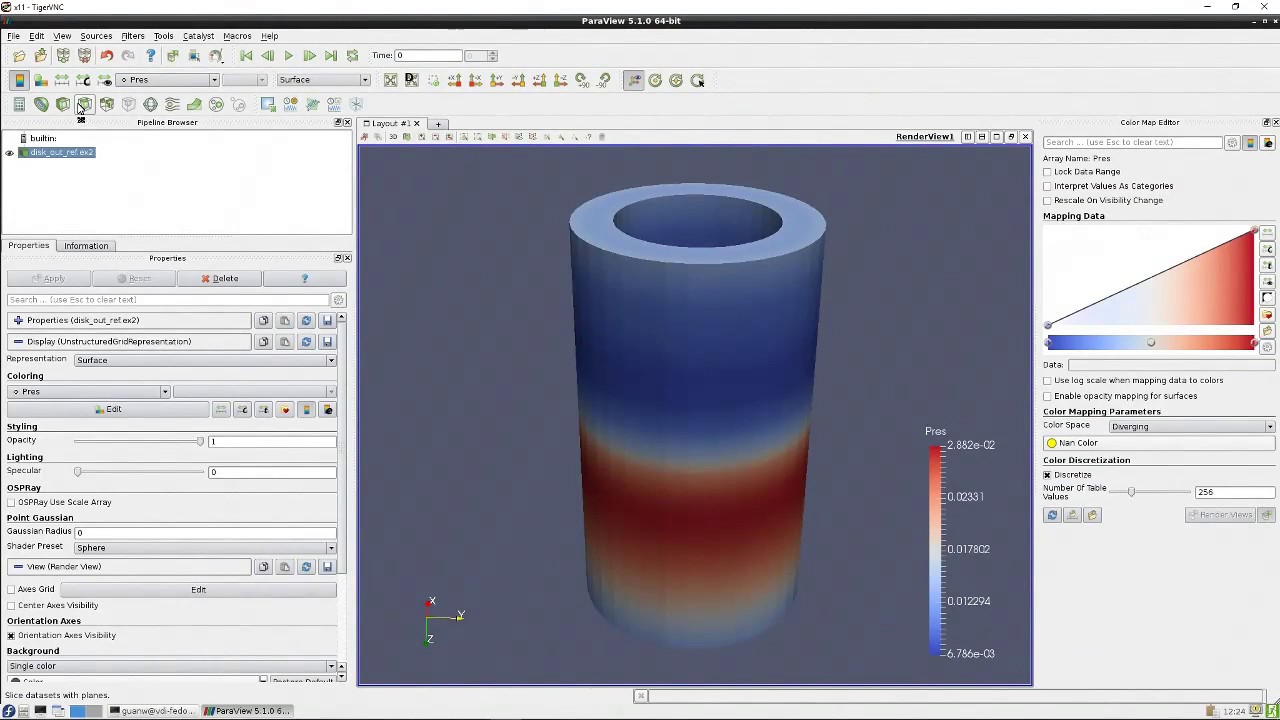Click Edit button next to Axes Grid
1280x720 pixels.
(198, 590)
